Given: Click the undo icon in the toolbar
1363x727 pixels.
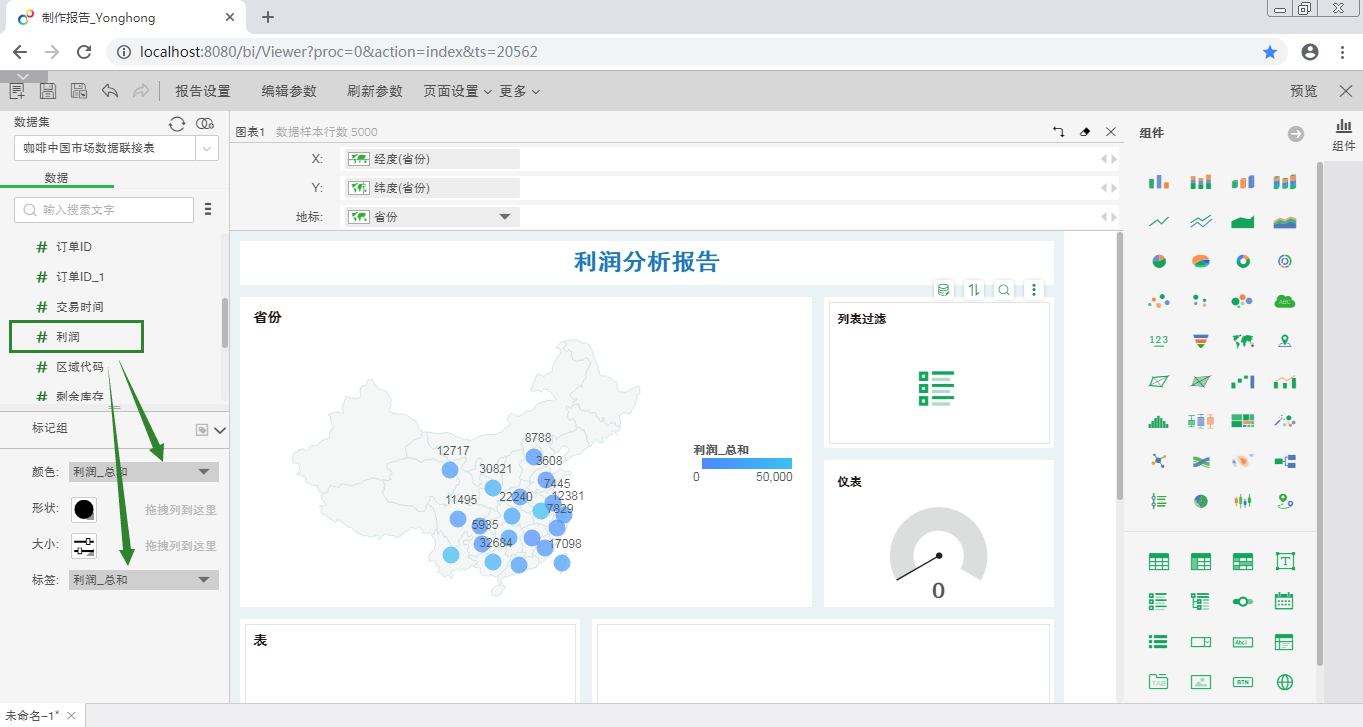Looking at the screenshot, I should 111,90.
